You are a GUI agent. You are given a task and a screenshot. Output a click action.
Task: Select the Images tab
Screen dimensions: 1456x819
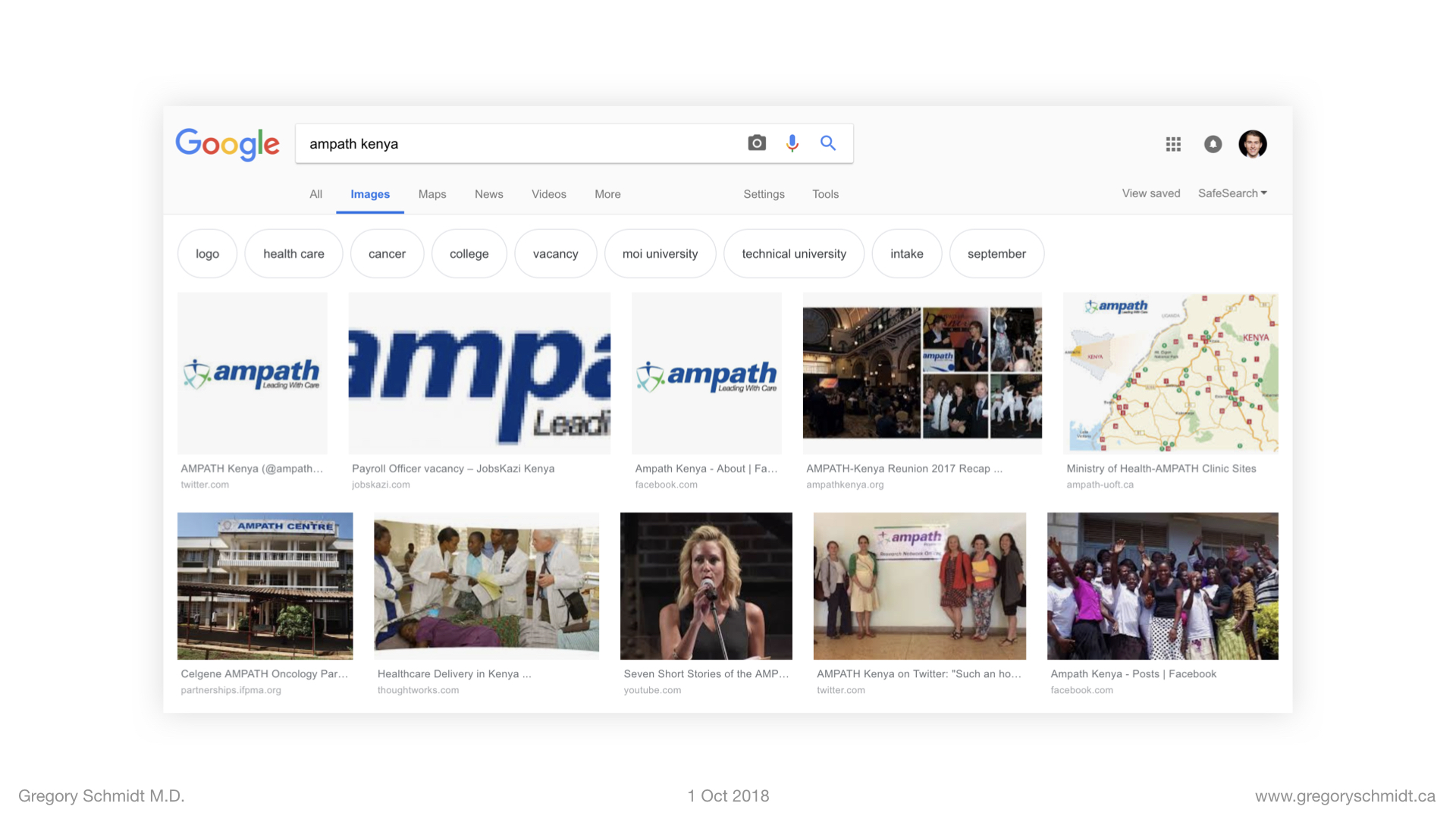coord(370,194)
